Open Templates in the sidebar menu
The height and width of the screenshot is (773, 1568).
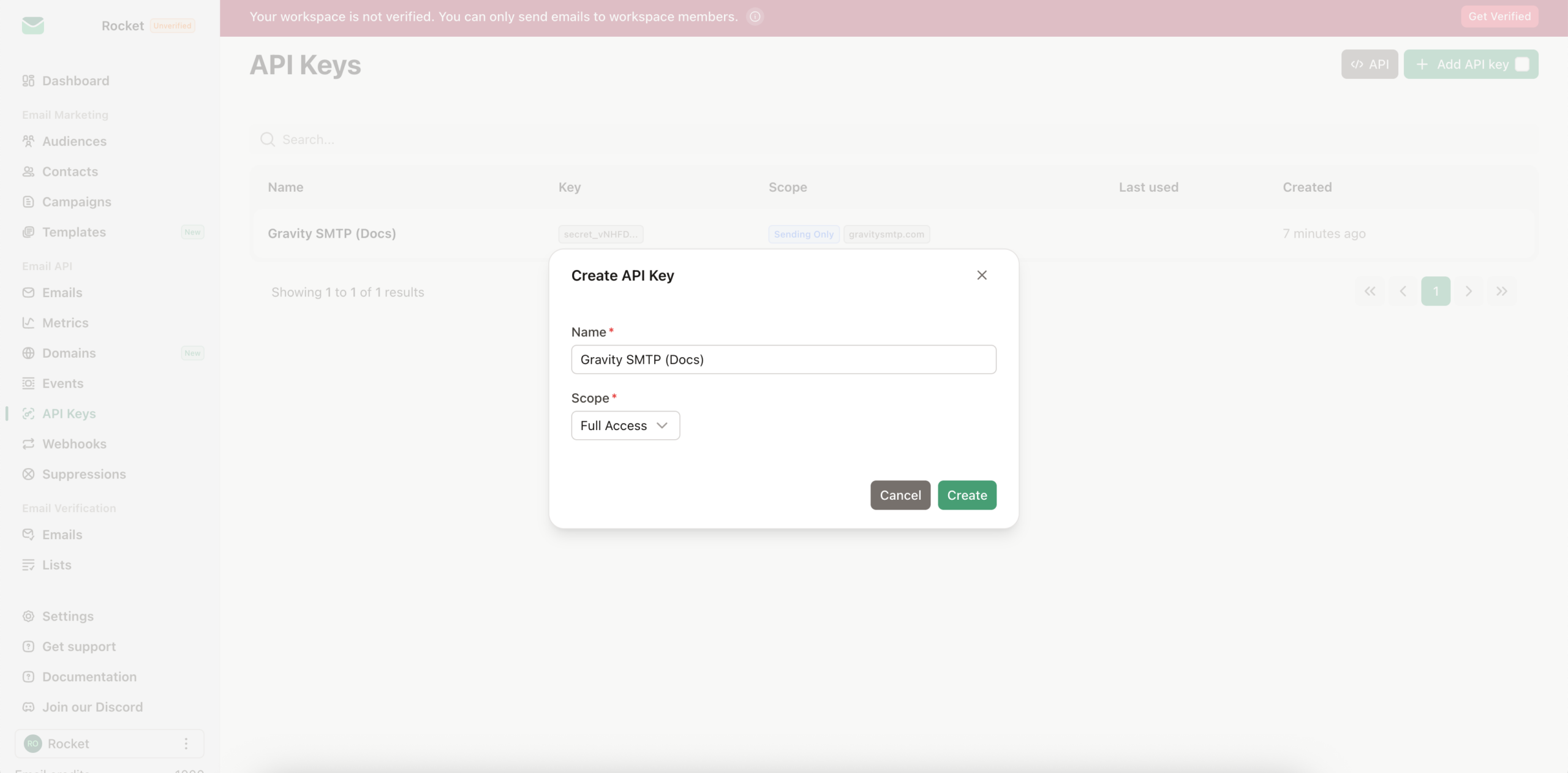(x=74, y=232)
